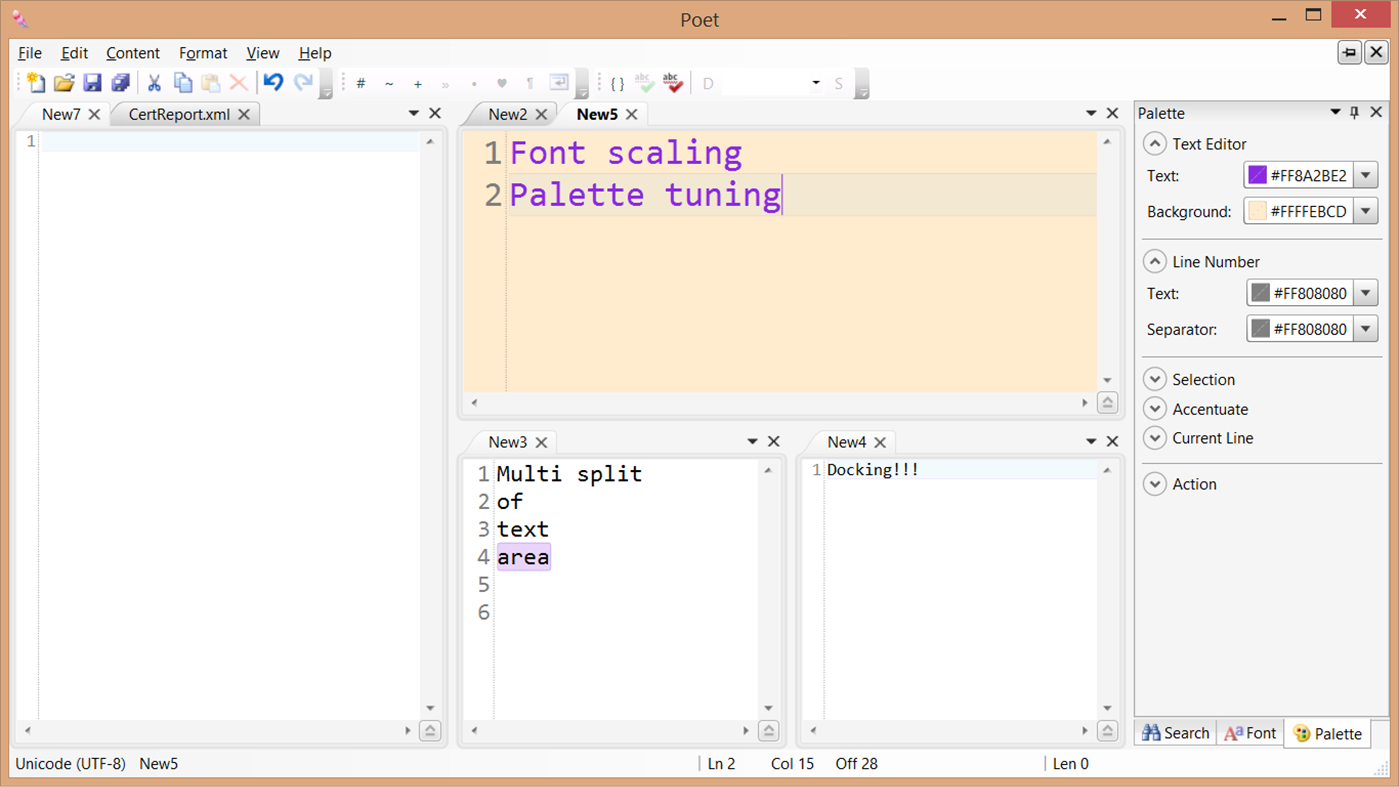1399x787 pixels.
Task: Toggle paragraph marks with the pilcrow icon
Action: tap(529, 83)
